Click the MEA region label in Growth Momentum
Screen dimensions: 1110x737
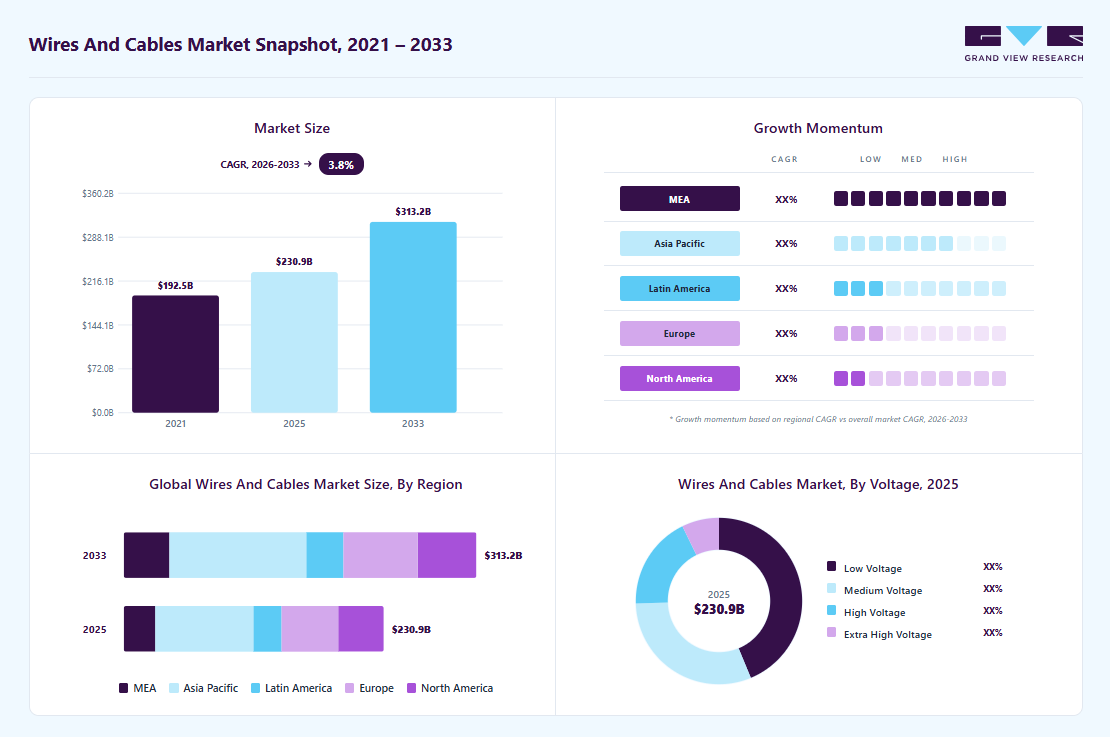click(x=680, y=199)
